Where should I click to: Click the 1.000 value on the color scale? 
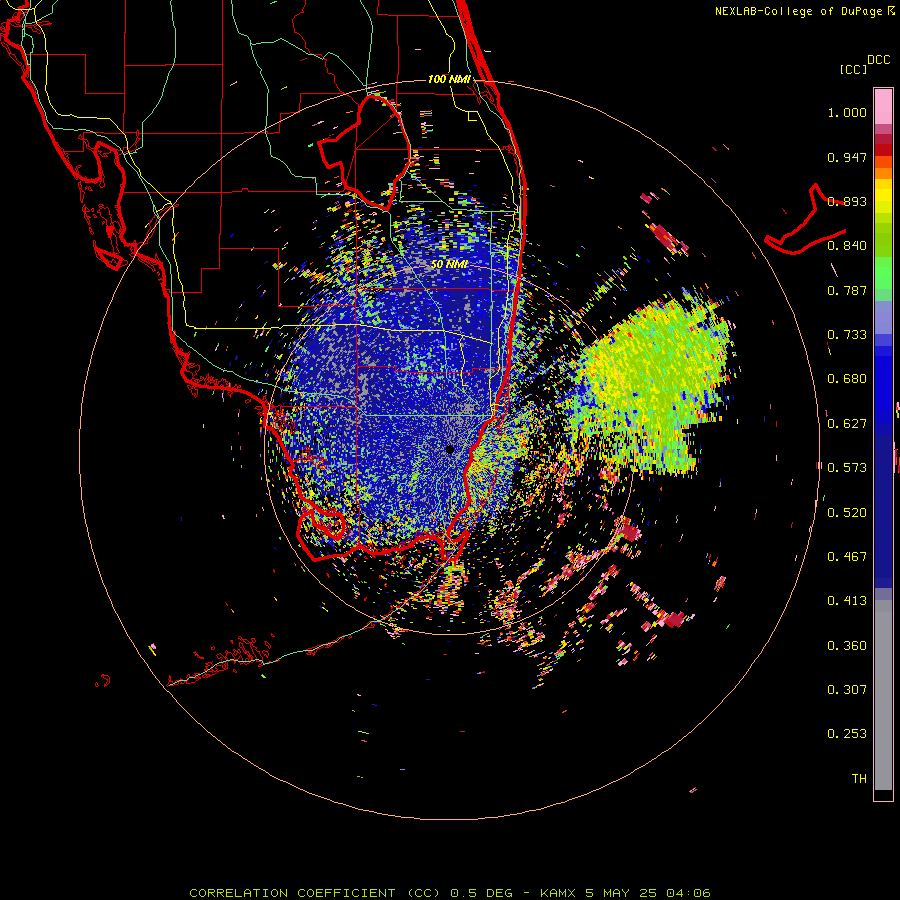[x=847, y=112]
